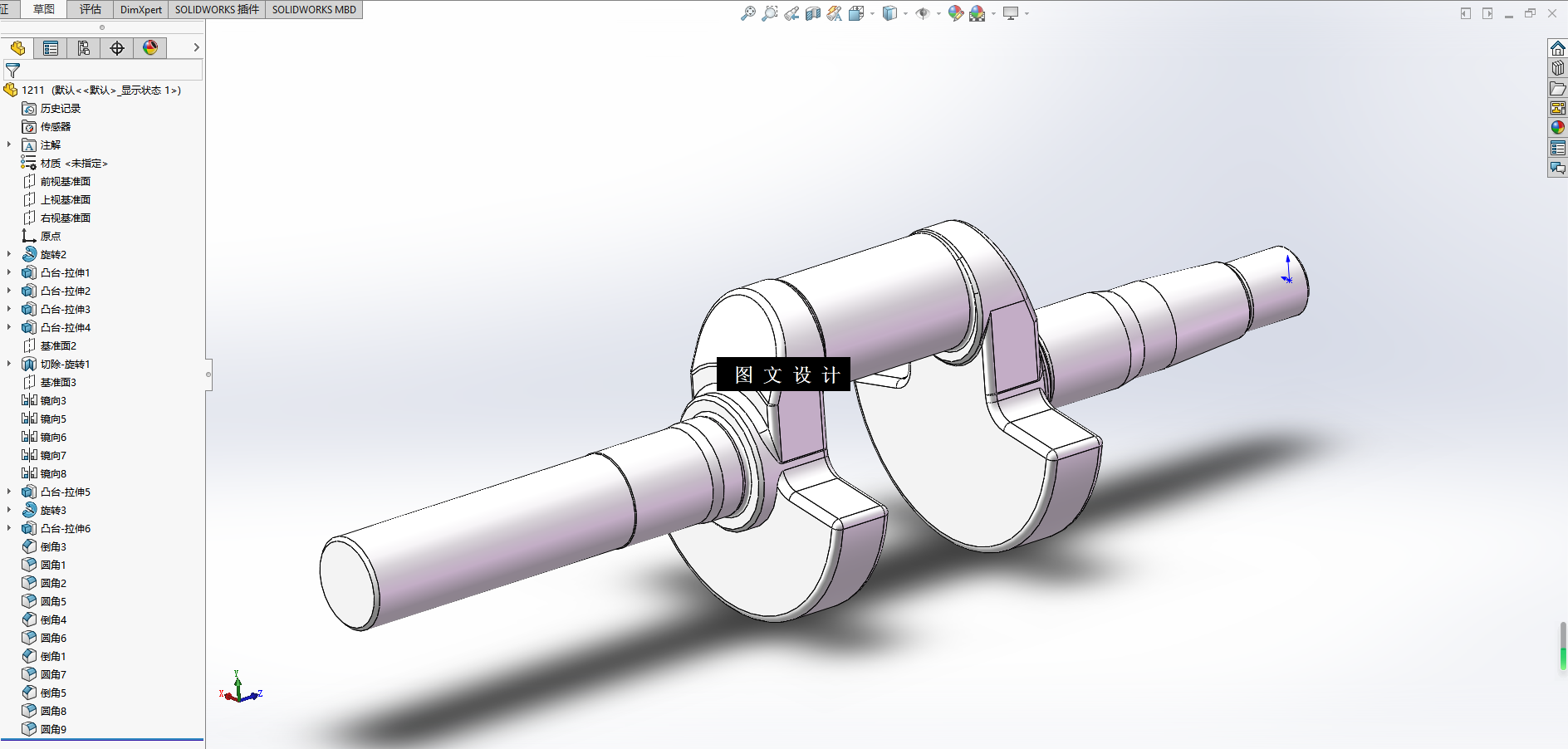
Task: Select the 圆角1 fillet feature
Action: point(44,565)
